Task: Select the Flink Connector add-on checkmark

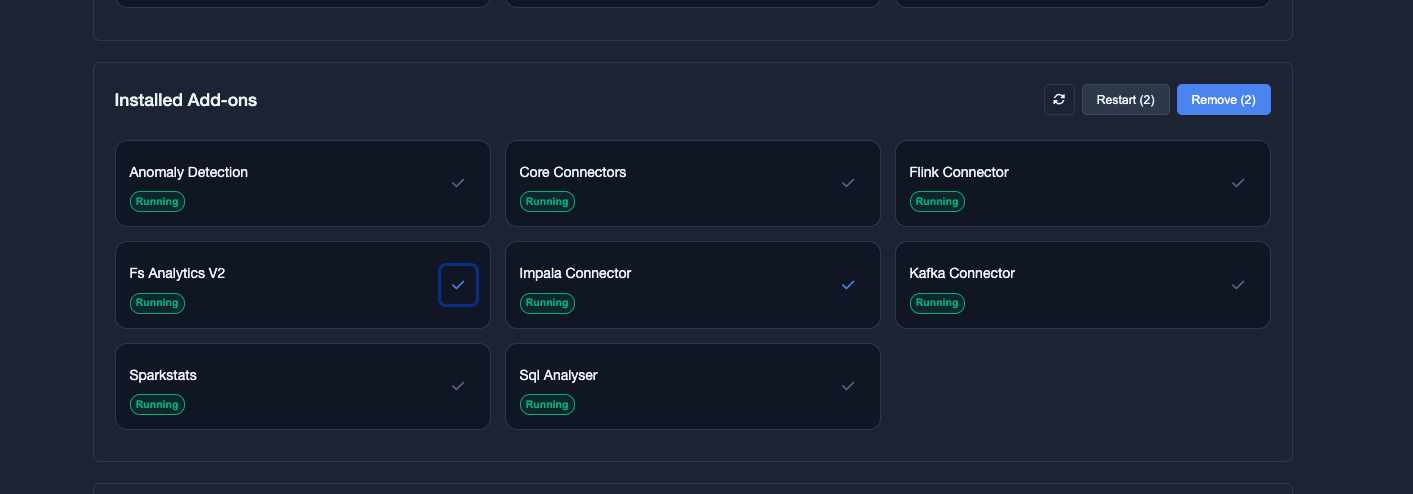Action: [x=1238, y=183]
